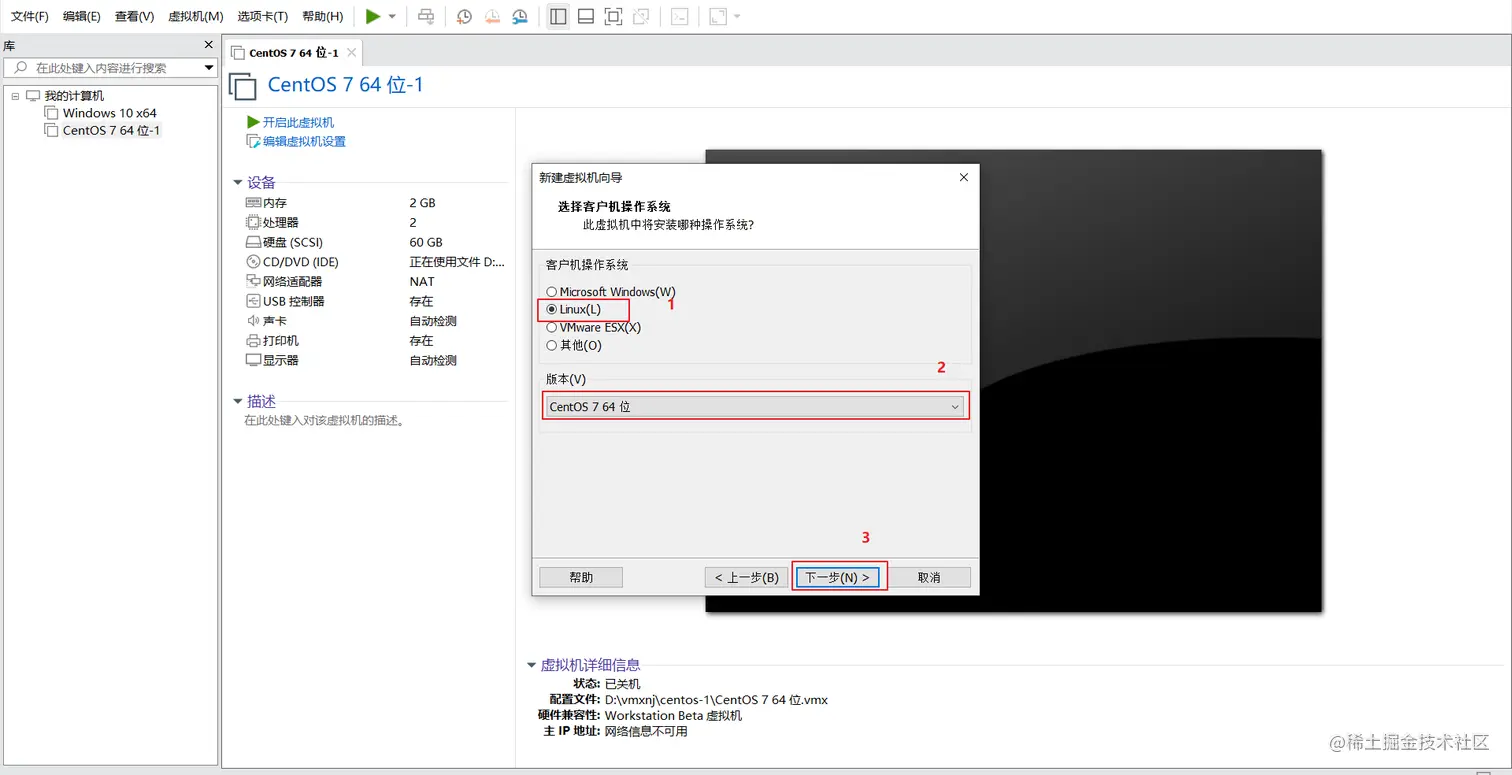Screen dimensions: 1512x775
Task: Click 编辑虚拟机设置 link
Action: 304,141
